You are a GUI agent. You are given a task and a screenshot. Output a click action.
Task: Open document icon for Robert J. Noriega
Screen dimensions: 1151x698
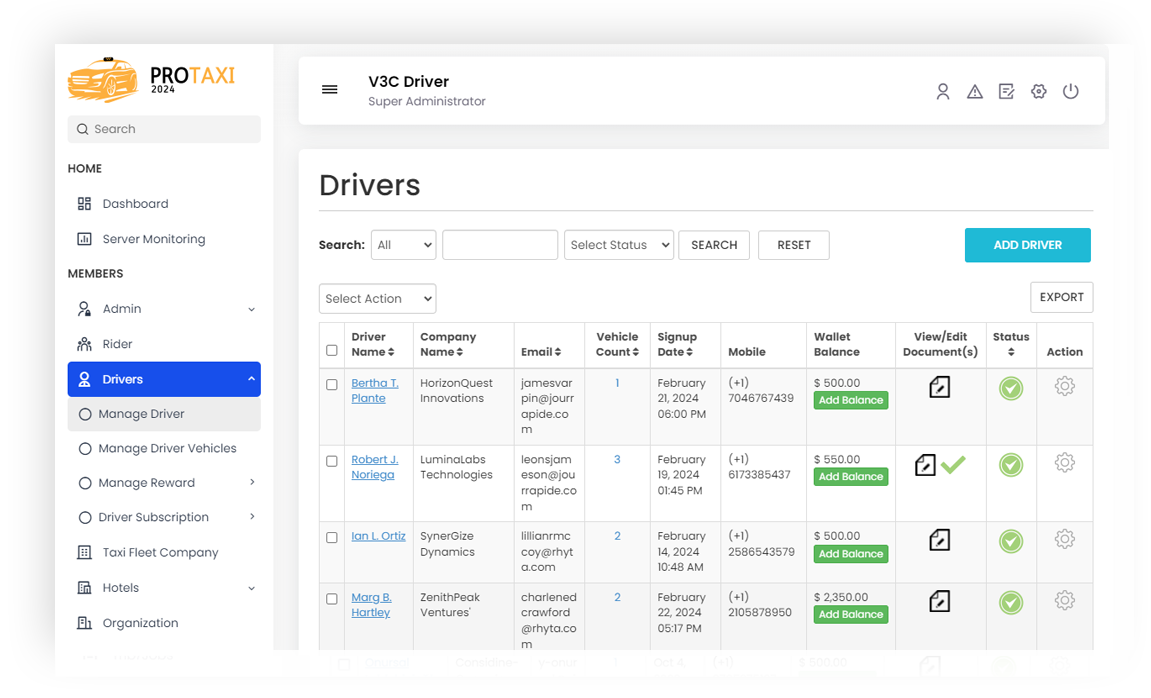pyautogui.click(x=925, y=465)
